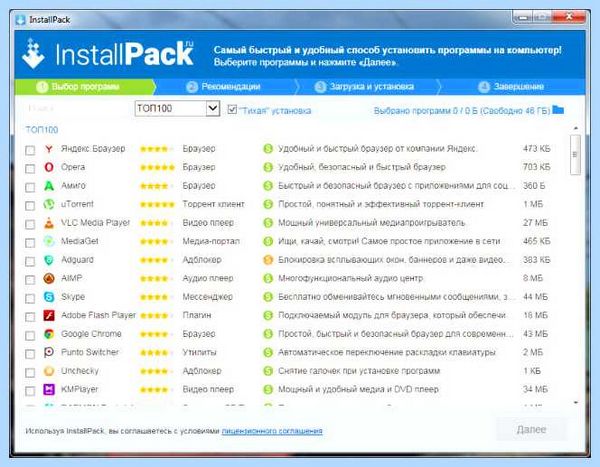Viewport: 600px width, 467px height.
Task: Click green license icon in Skype row
Action: pos(268,297)
